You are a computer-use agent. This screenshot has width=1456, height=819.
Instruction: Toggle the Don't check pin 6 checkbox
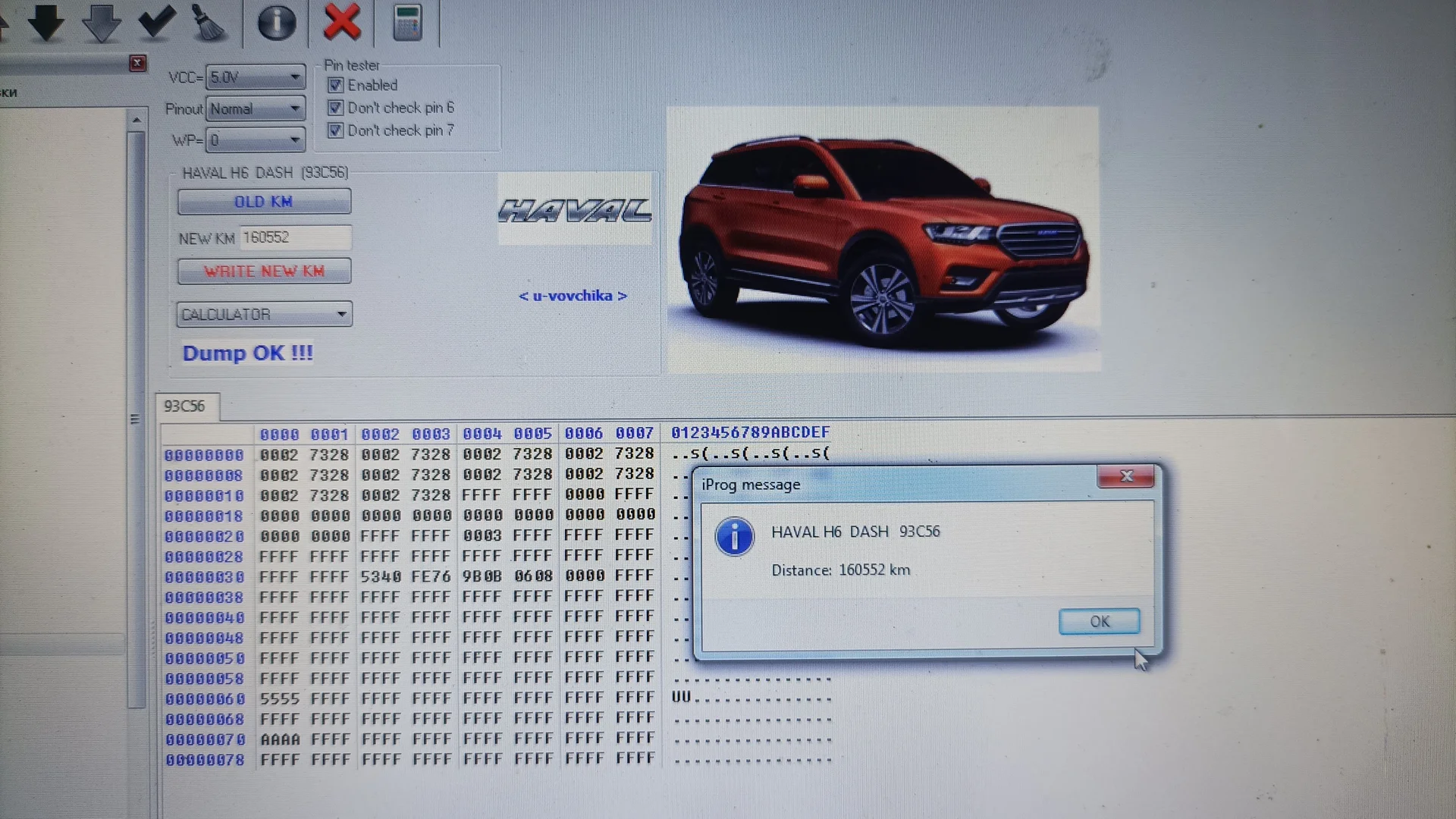tap(335, 108)
